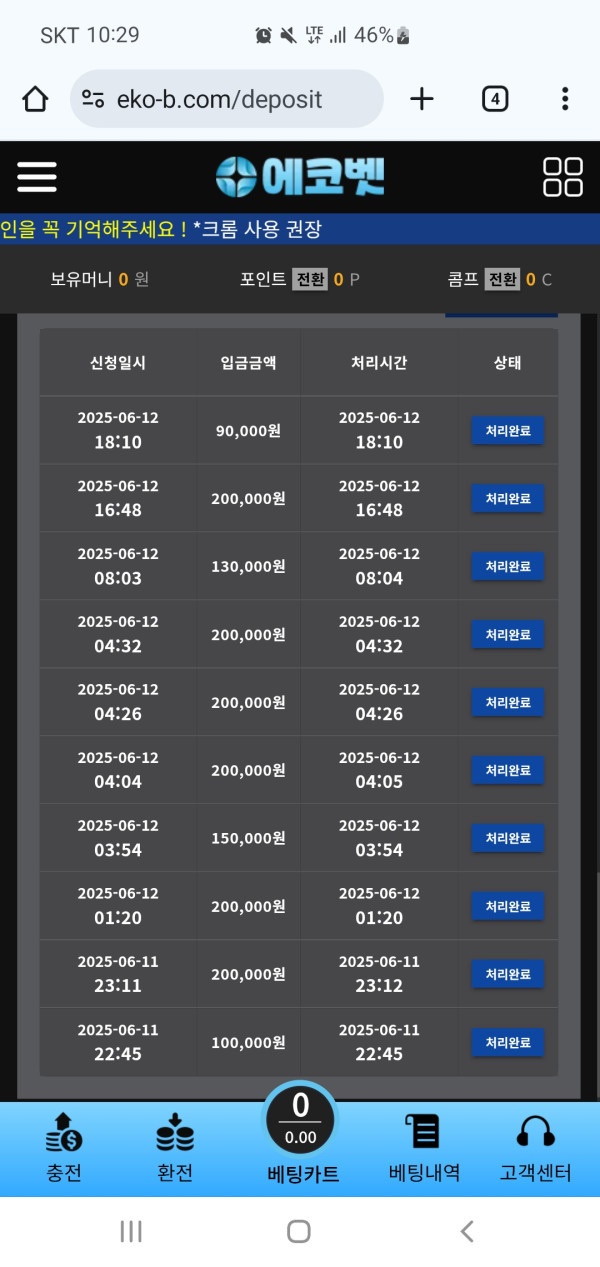Click the 에코벳 logo

tap(300, 177)
